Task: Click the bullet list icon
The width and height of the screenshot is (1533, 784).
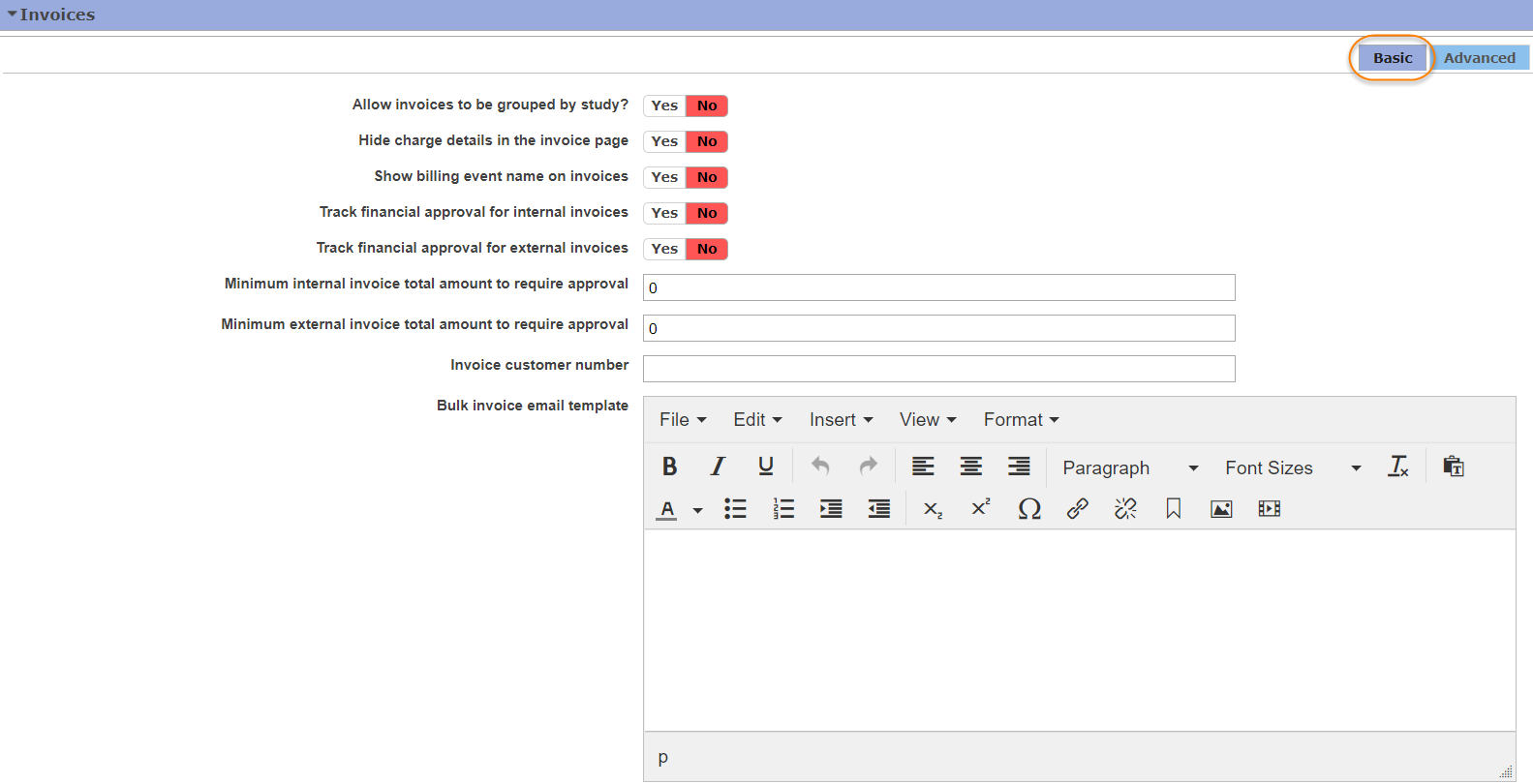Action: (735, 509)
